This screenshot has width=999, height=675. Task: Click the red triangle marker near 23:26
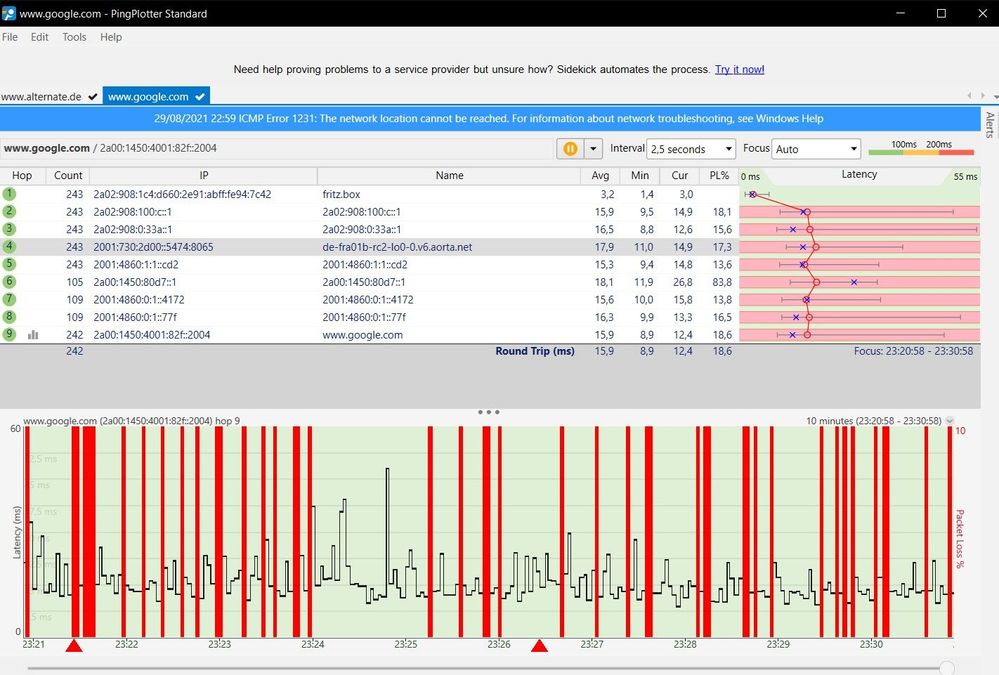click(539, 646)
